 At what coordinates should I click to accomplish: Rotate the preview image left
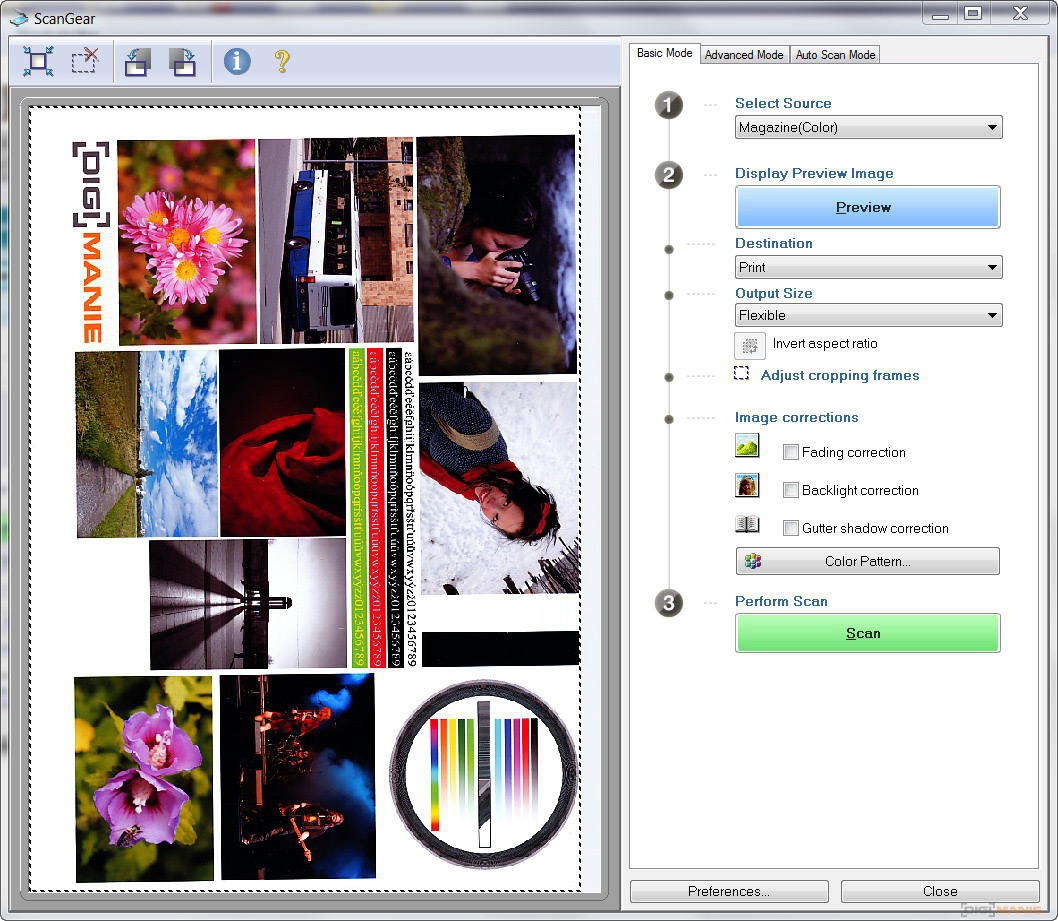(x=137, y=62)
